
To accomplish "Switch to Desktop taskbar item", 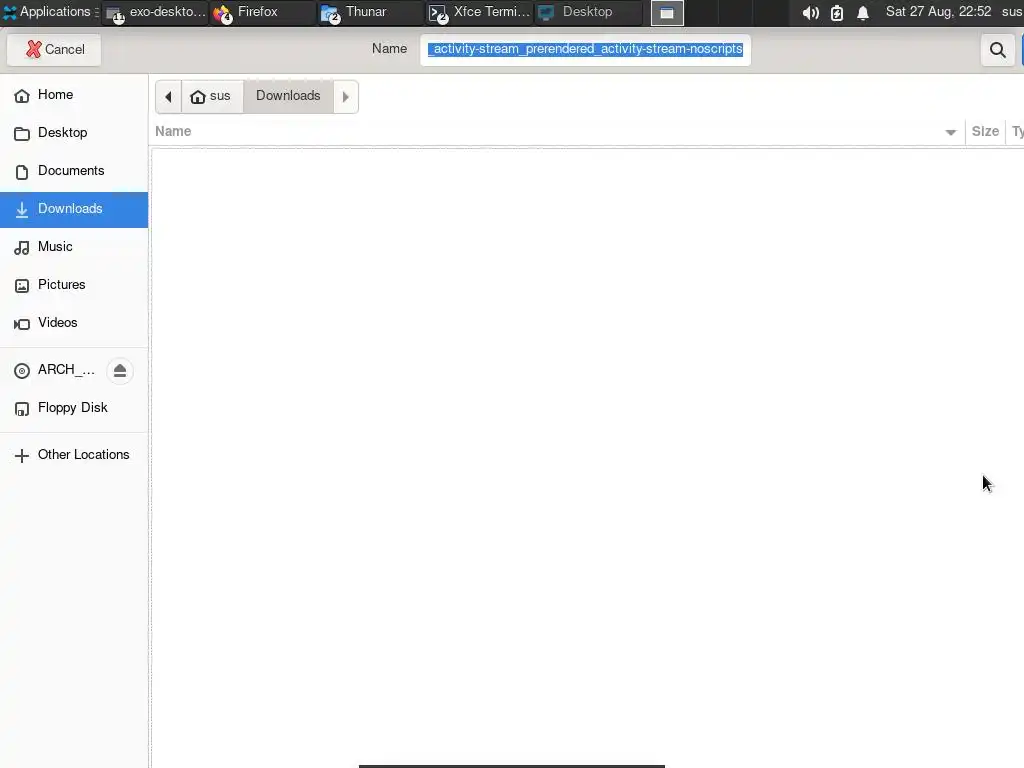I will (588, 12).
